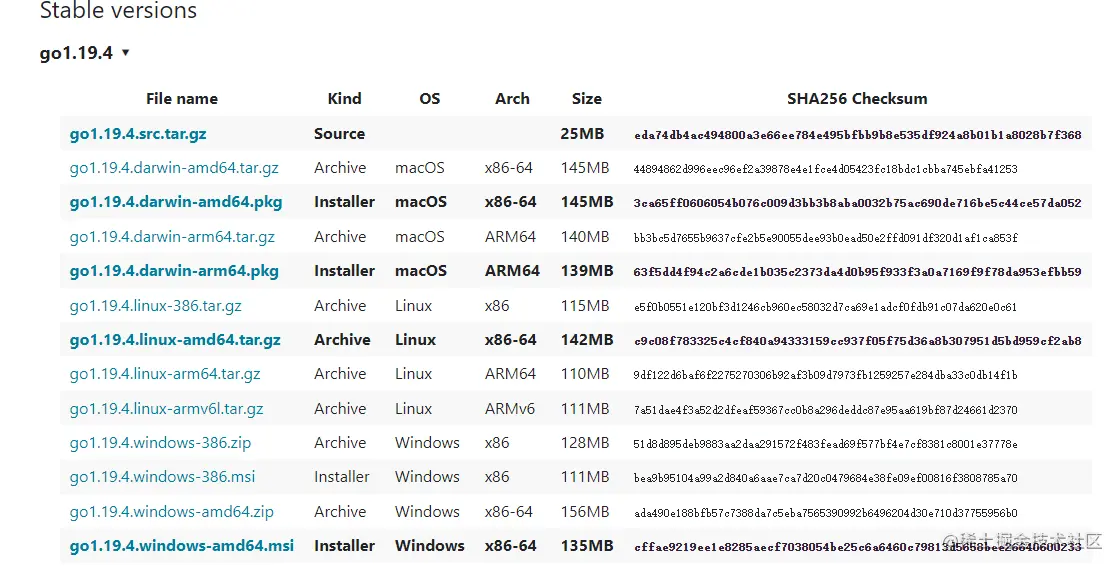Download go1.19.4.darwin-amd64.tar.gz archive
This screenshot has width=1120, height=569.
coord(174,168)
